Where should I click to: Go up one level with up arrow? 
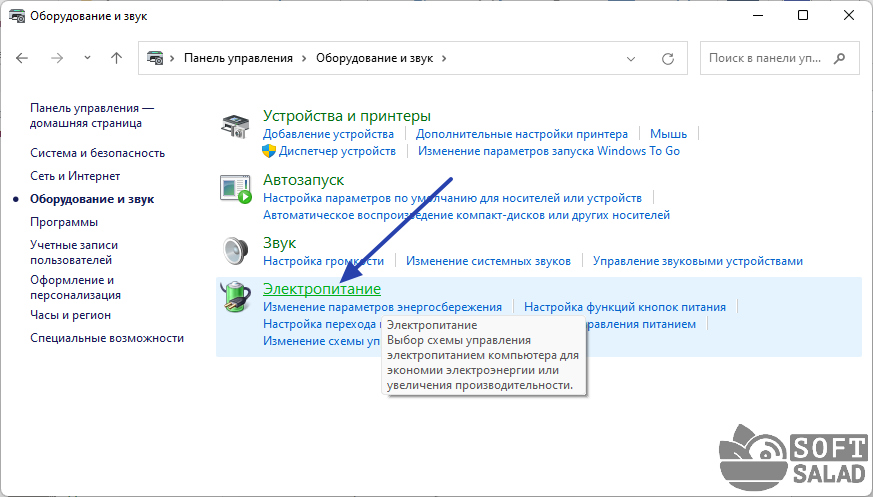click(116, 58)
